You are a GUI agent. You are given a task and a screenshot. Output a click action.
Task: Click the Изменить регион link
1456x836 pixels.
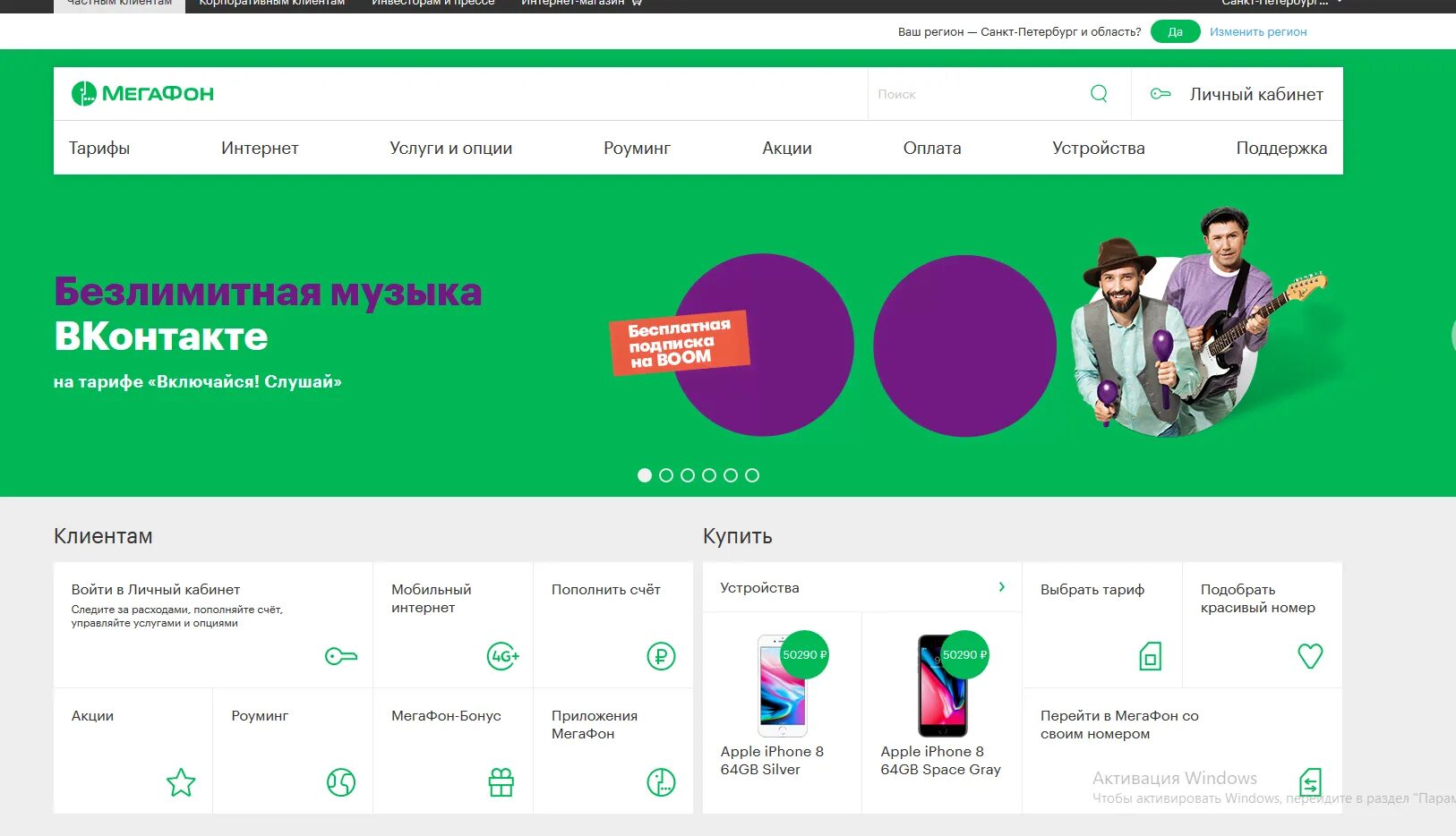pyautogui.click(x=1258, y=31)
